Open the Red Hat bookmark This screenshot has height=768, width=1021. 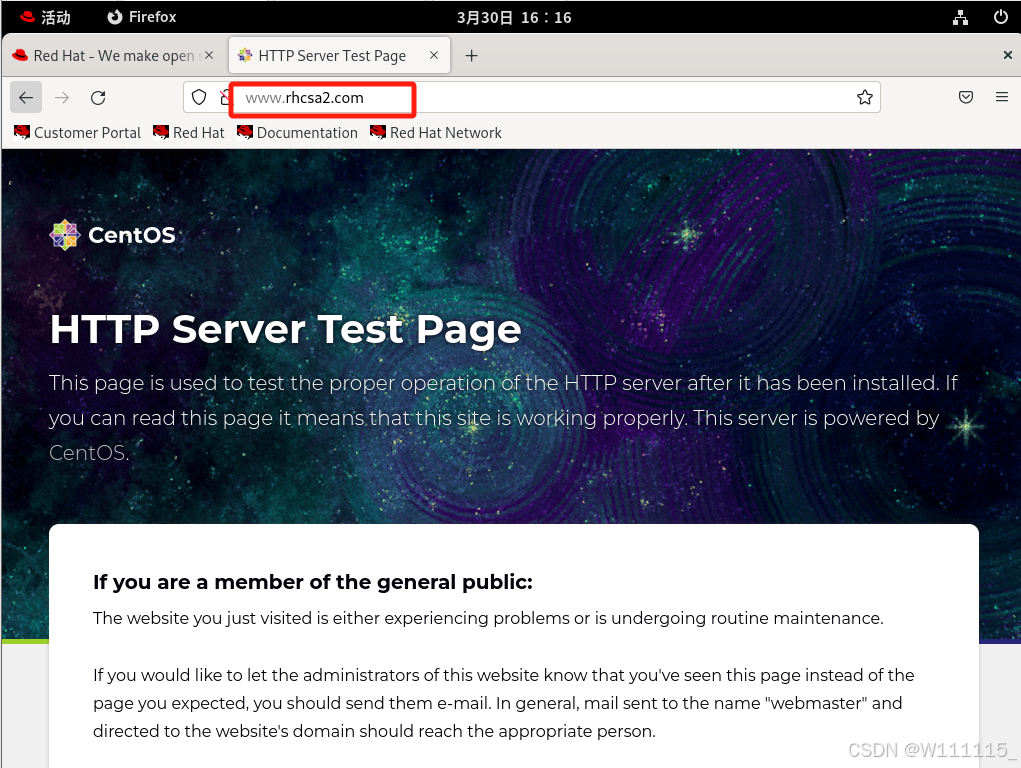coord(189,133)
